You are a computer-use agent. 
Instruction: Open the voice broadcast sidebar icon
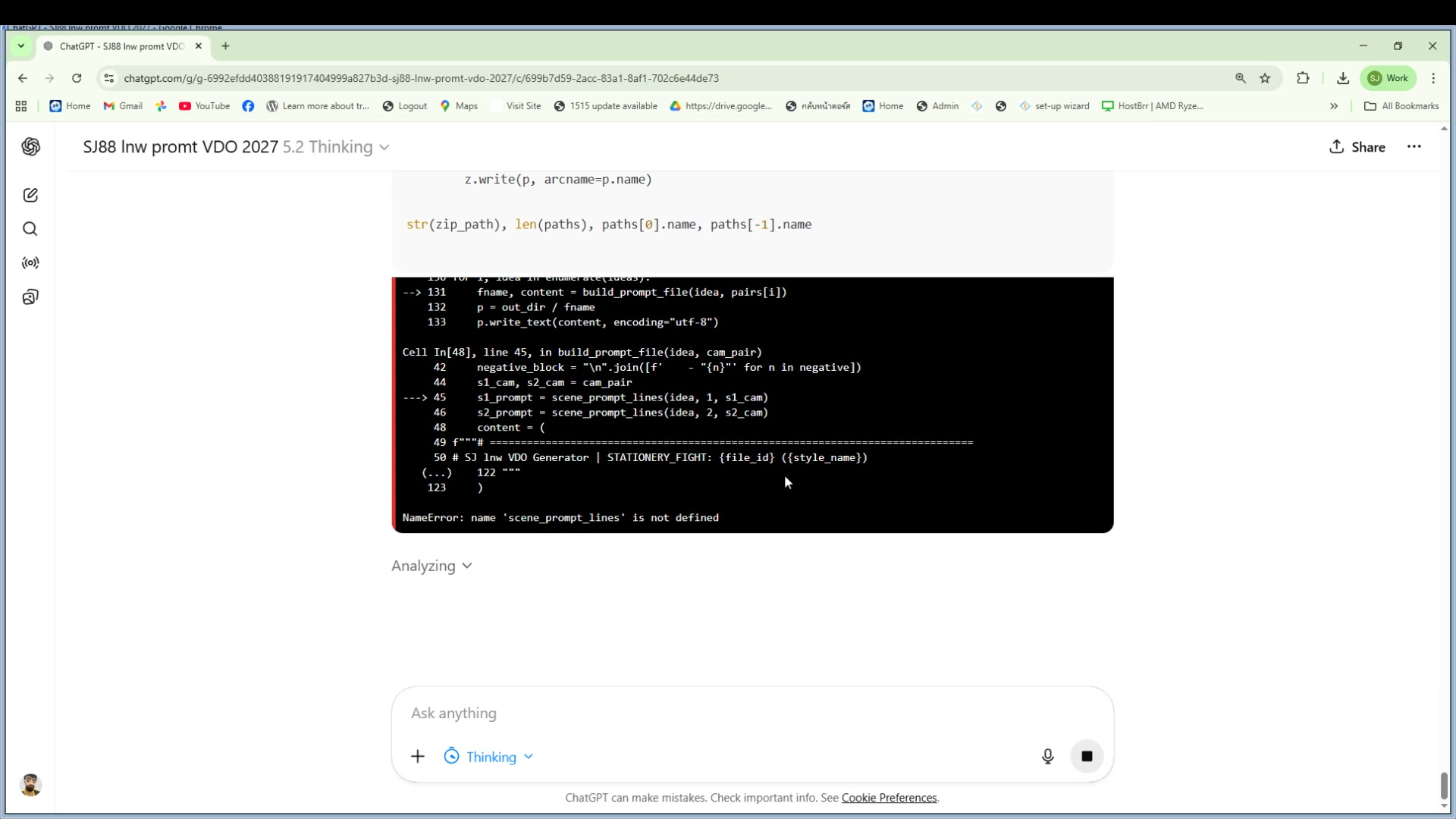click(x=30, y=263)
